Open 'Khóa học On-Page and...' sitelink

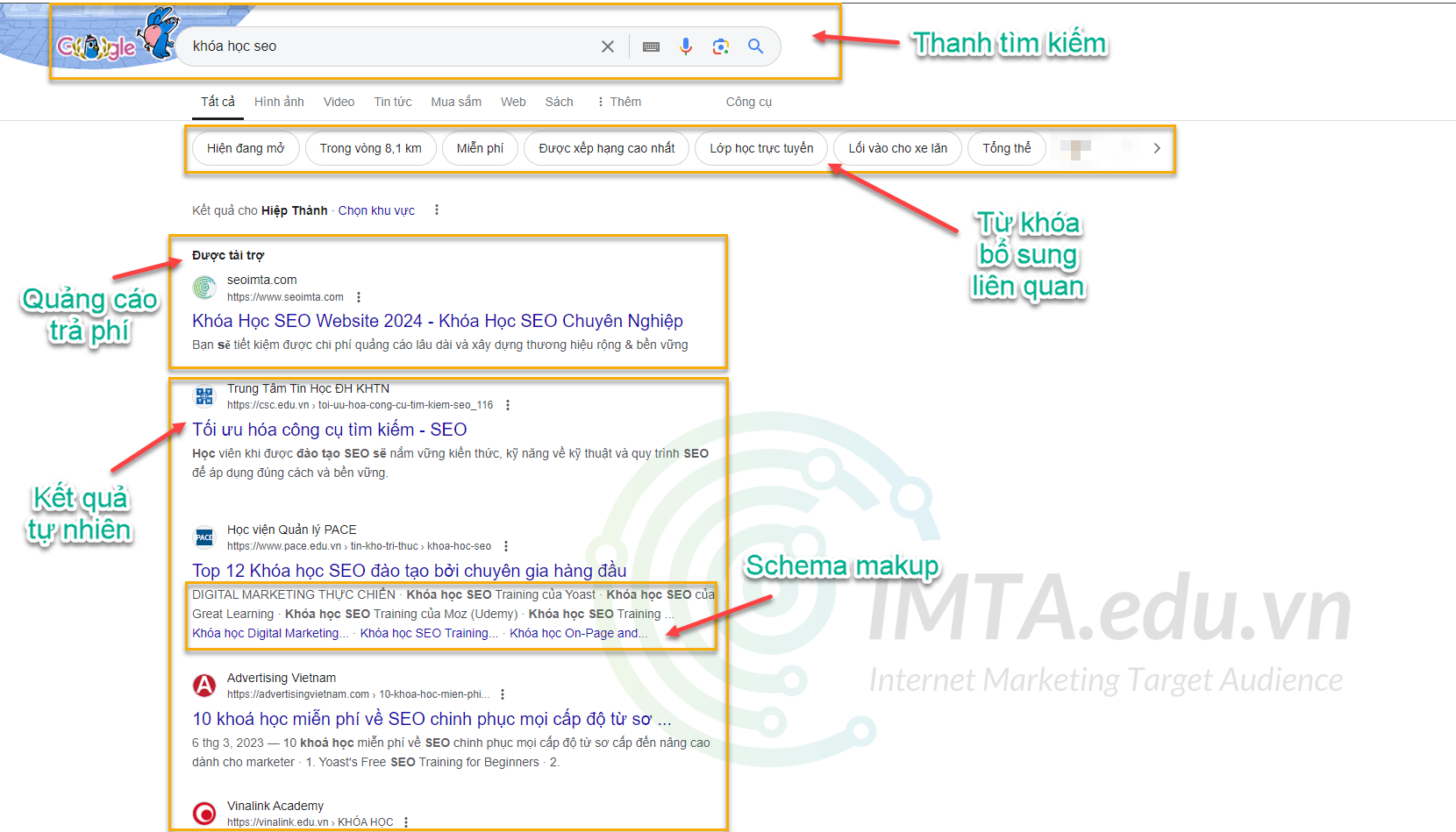tap(579, 633)
